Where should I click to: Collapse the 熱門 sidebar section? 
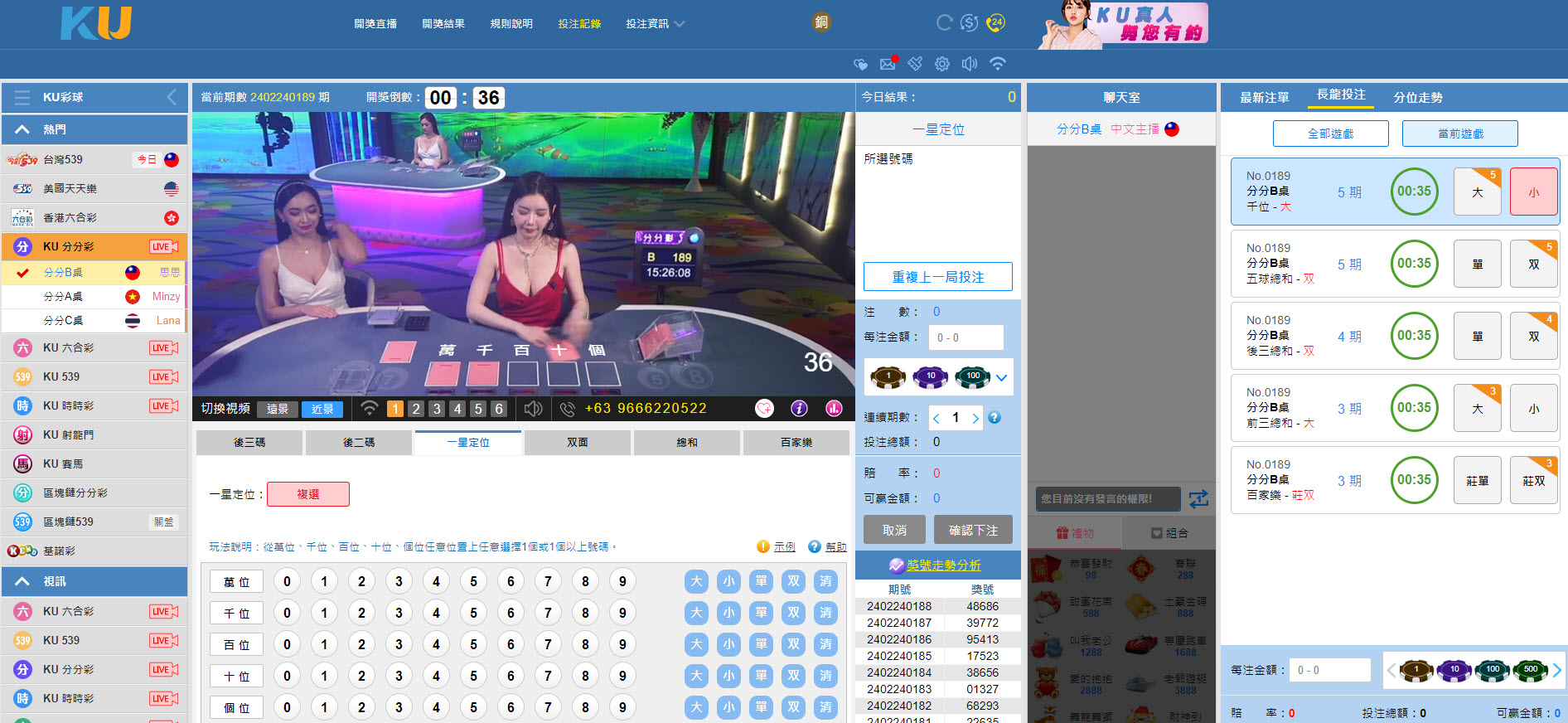coord(94,129)
